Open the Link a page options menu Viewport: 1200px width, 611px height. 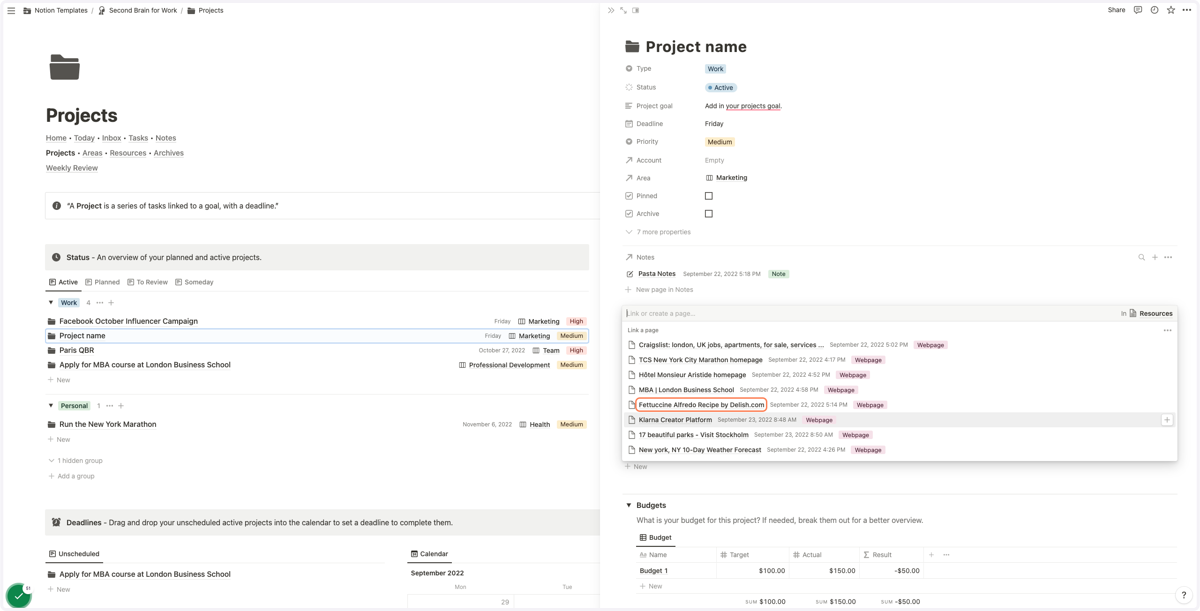(x=1167, y=330)
